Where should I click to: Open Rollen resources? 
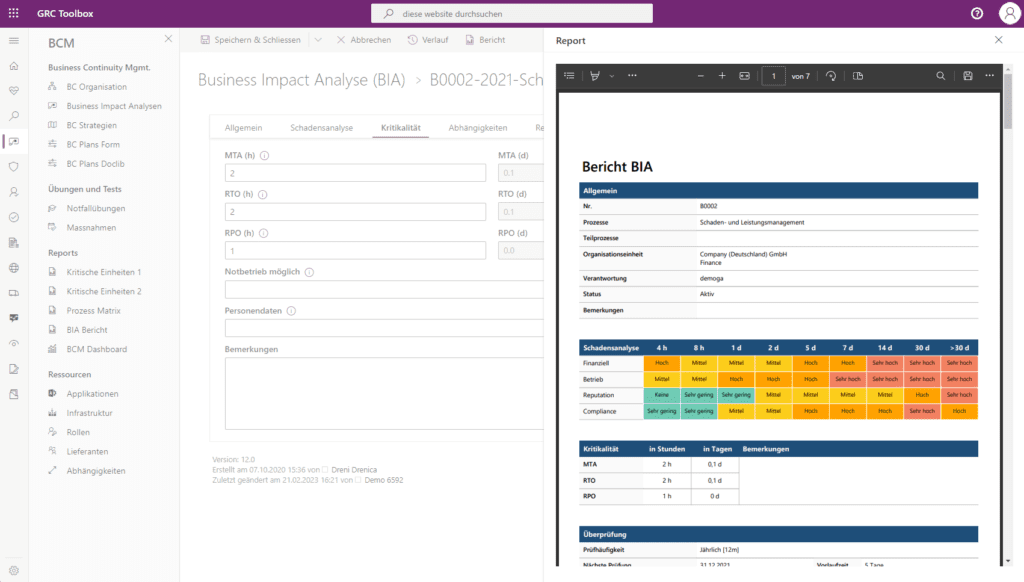click(x=78, y=432)
